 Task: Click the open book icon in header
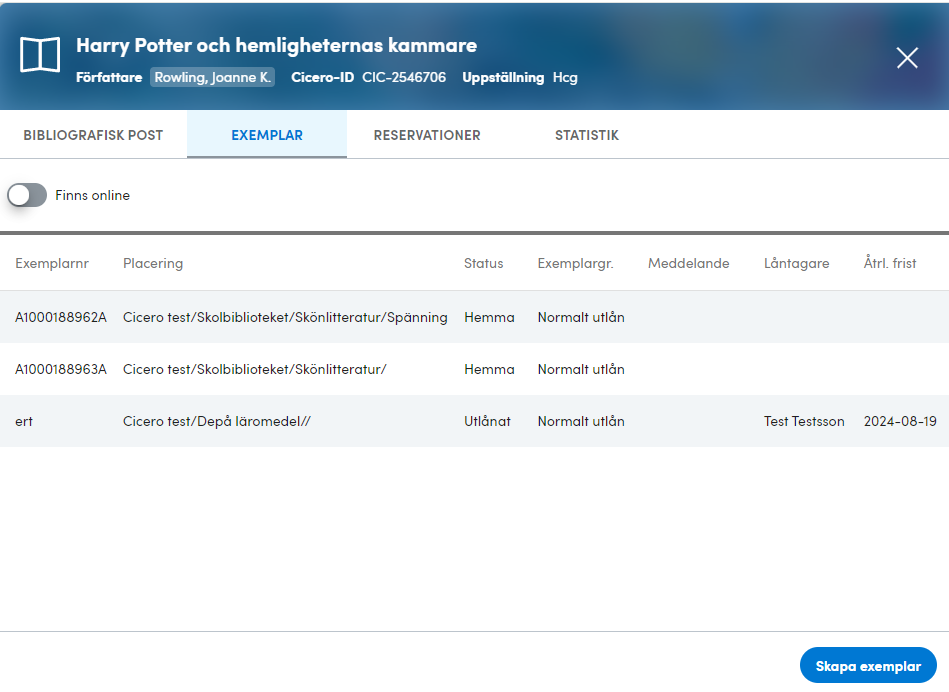[x=40, y=55]
